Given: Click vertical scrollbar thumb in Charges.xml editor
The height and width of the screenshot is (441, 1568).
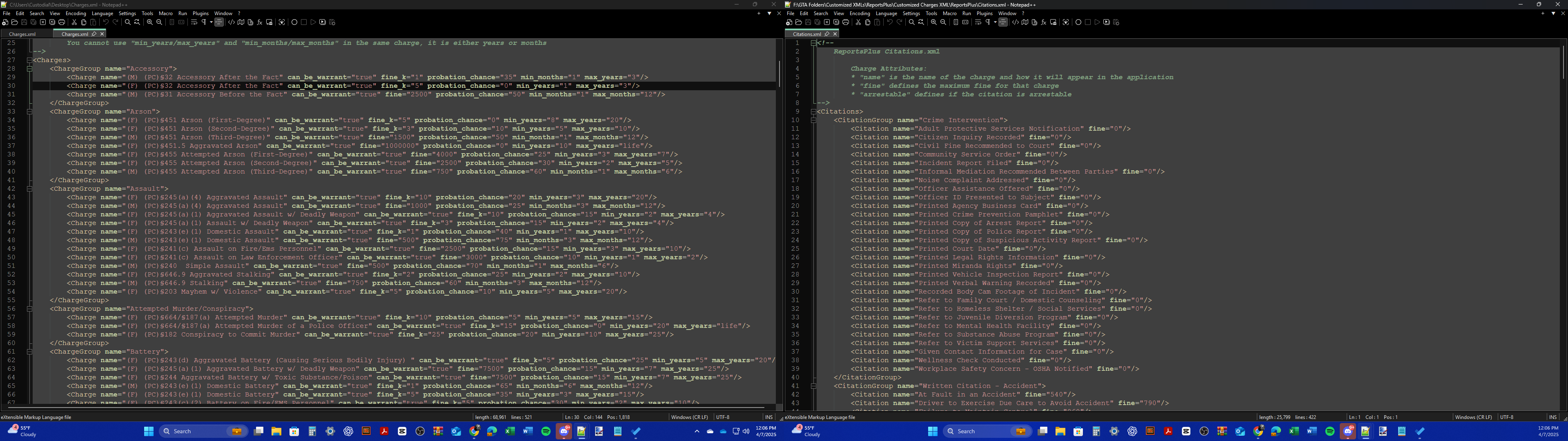Looking at the screenshot, I should tap(779, 73).
